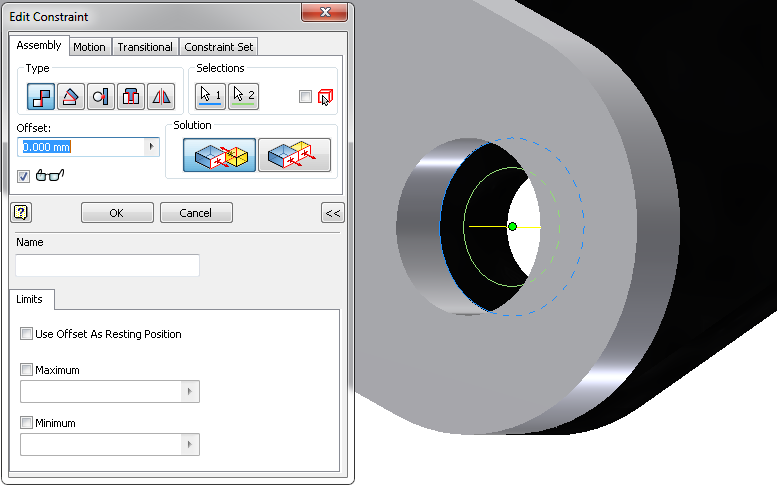Image resolution: width=777 pixels, height=485 pixels.
Task: Open the Offset value arrow menu
Action: click(151, 147)
